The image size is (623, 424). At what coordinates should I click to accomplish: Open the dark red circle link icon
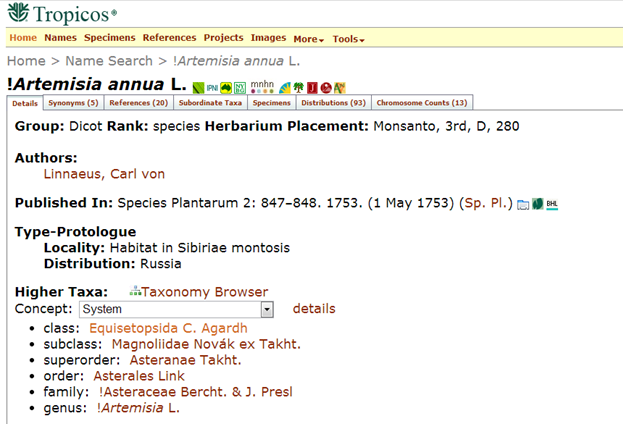point(326,87)
